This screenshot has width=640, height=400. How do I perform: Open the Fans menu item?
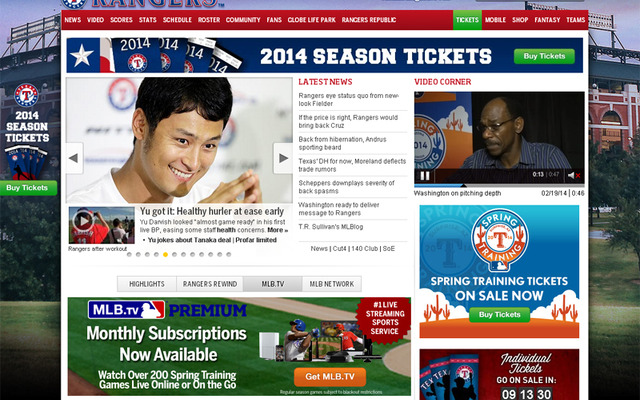point(274,20)
